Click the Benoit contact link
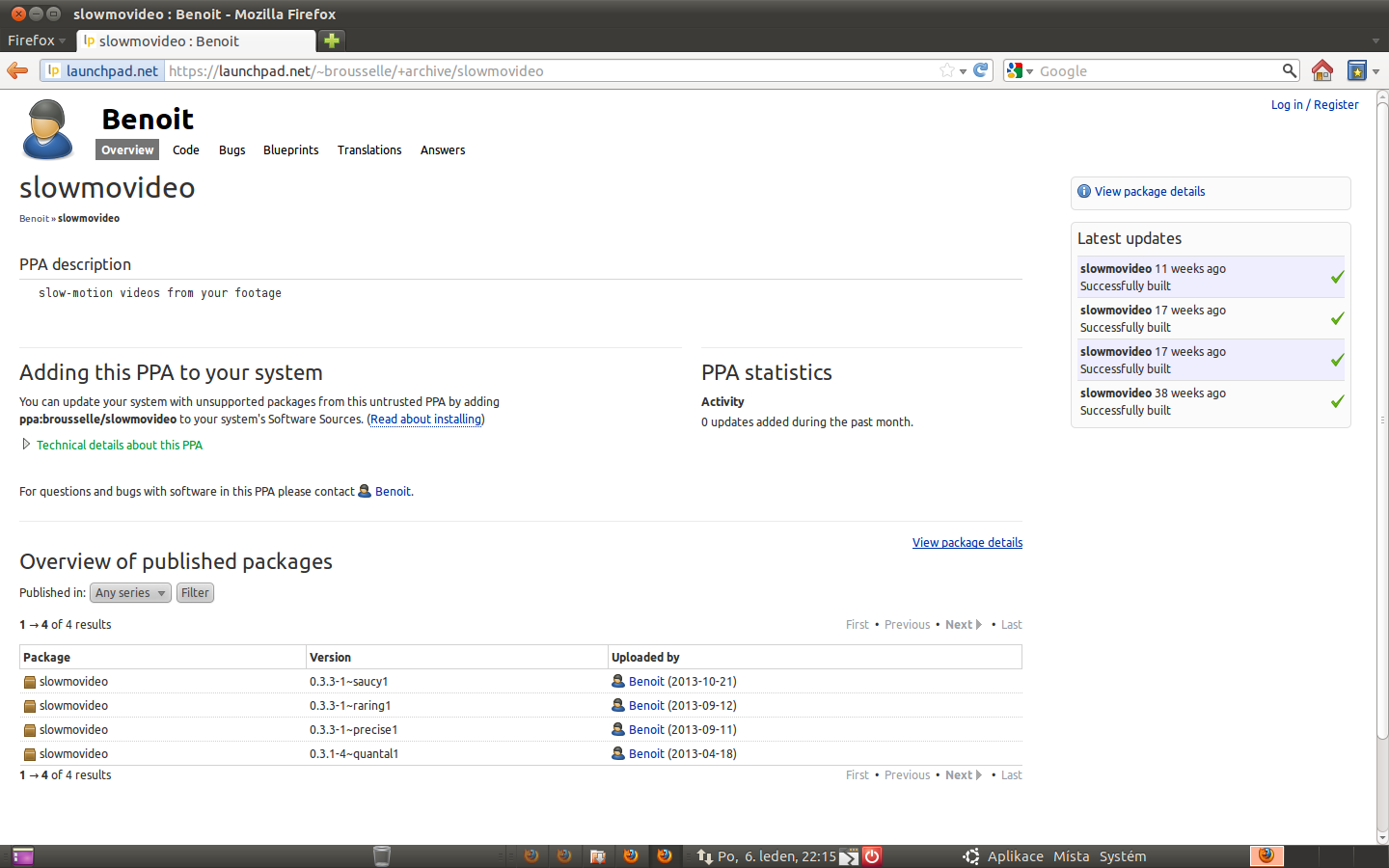 [393, 491]
